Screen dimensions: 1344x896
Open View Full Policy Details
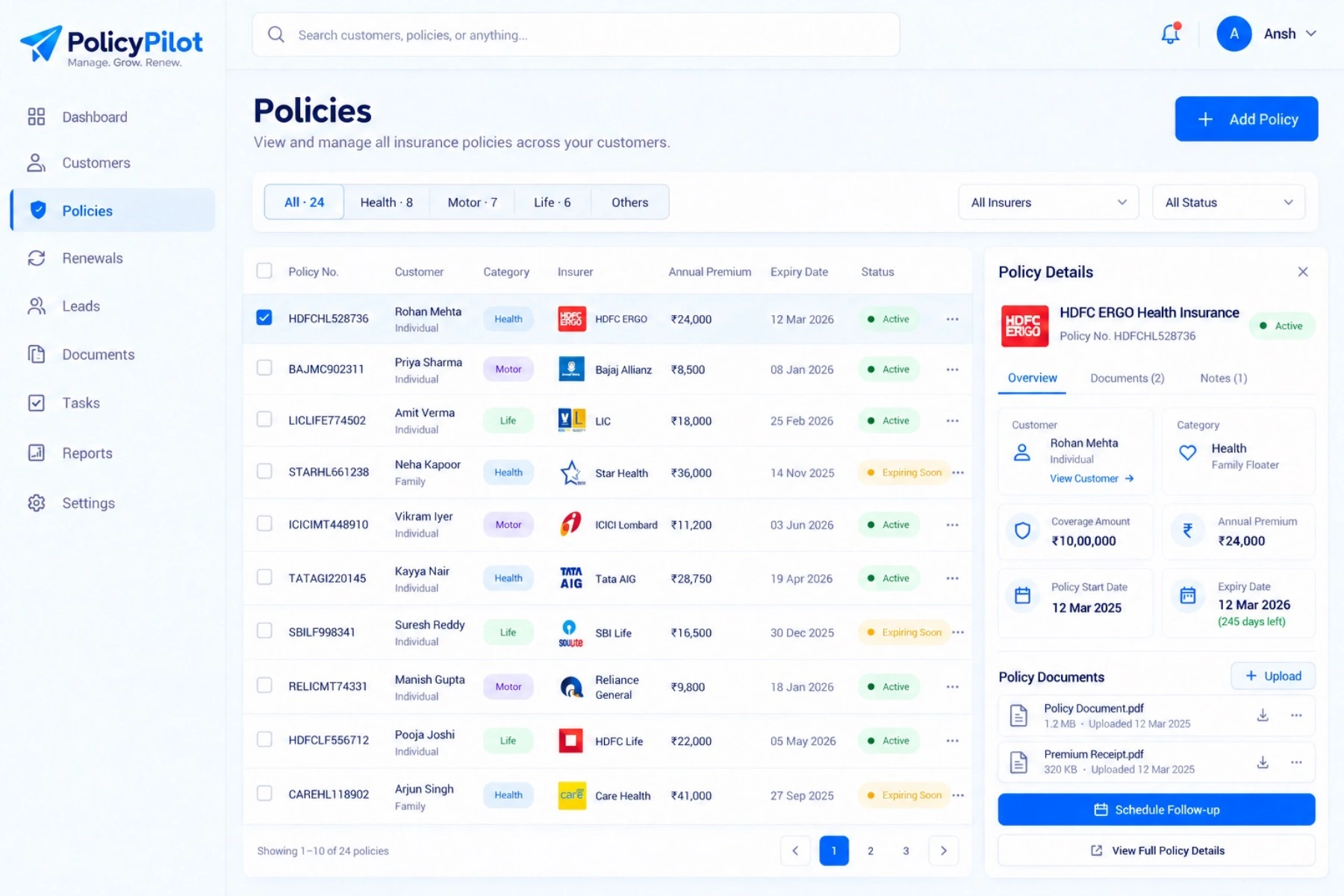coord(1156,850)
